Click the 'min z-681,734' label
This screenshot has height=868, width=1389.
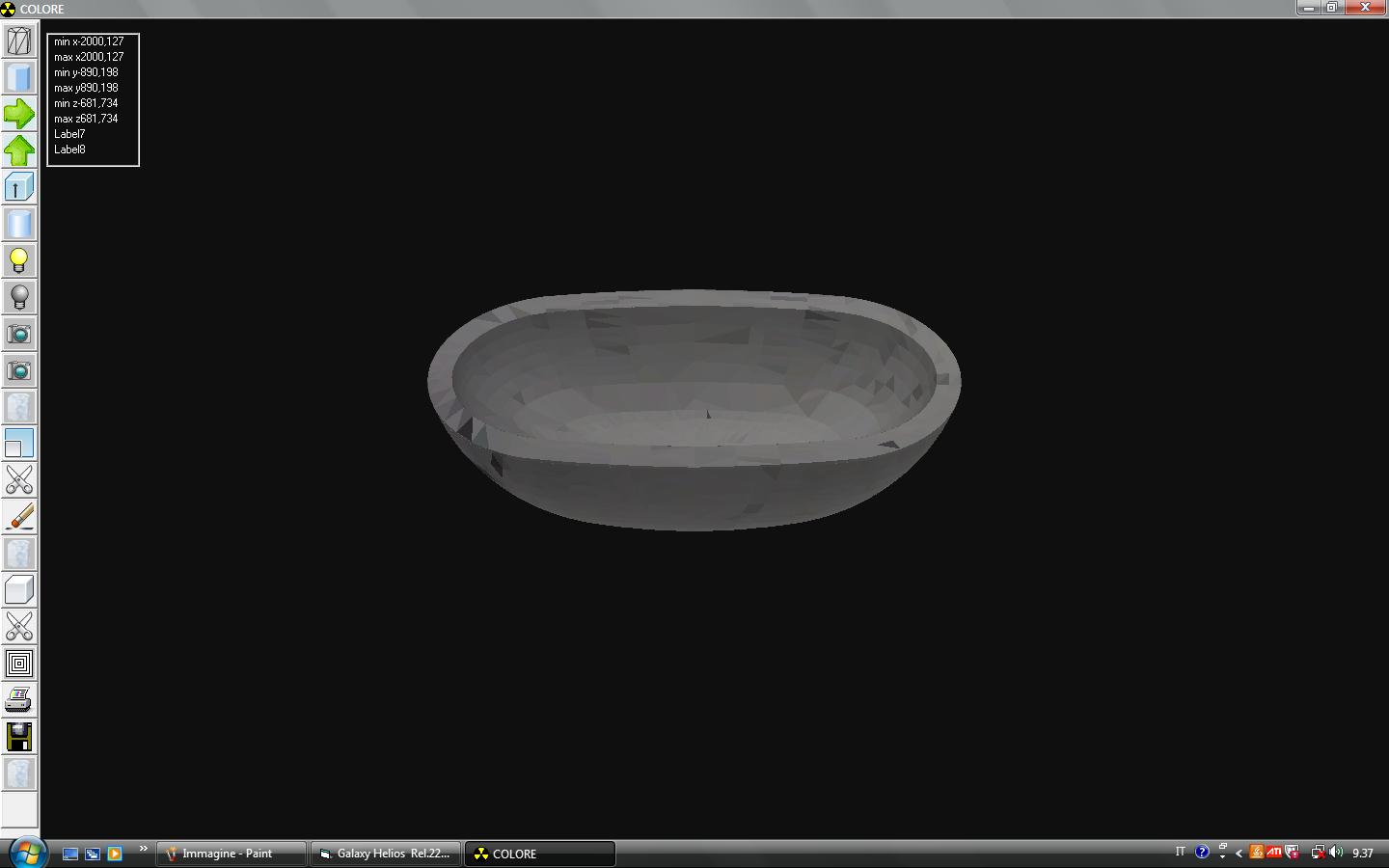point(86,103)
